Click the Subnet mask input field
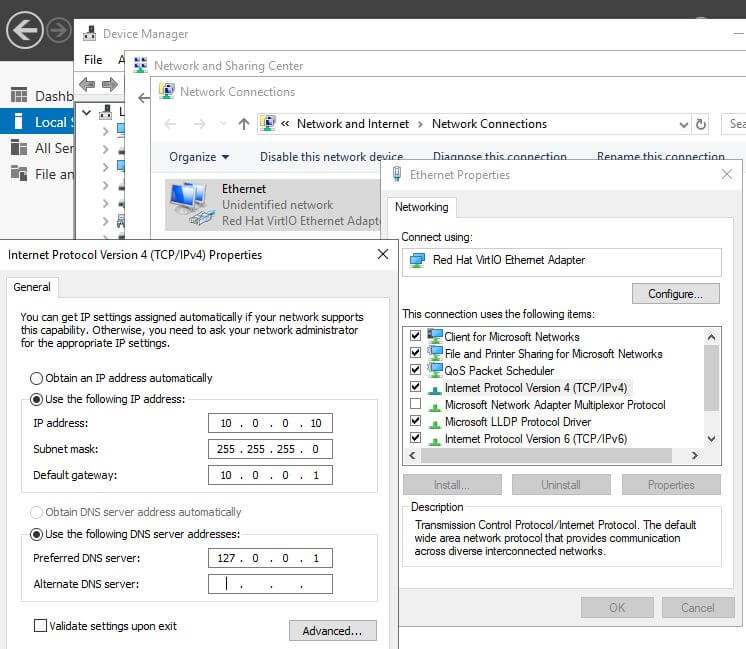Viewport: 746px width, 649px height. pyautogui.click(x=270, y=449)
